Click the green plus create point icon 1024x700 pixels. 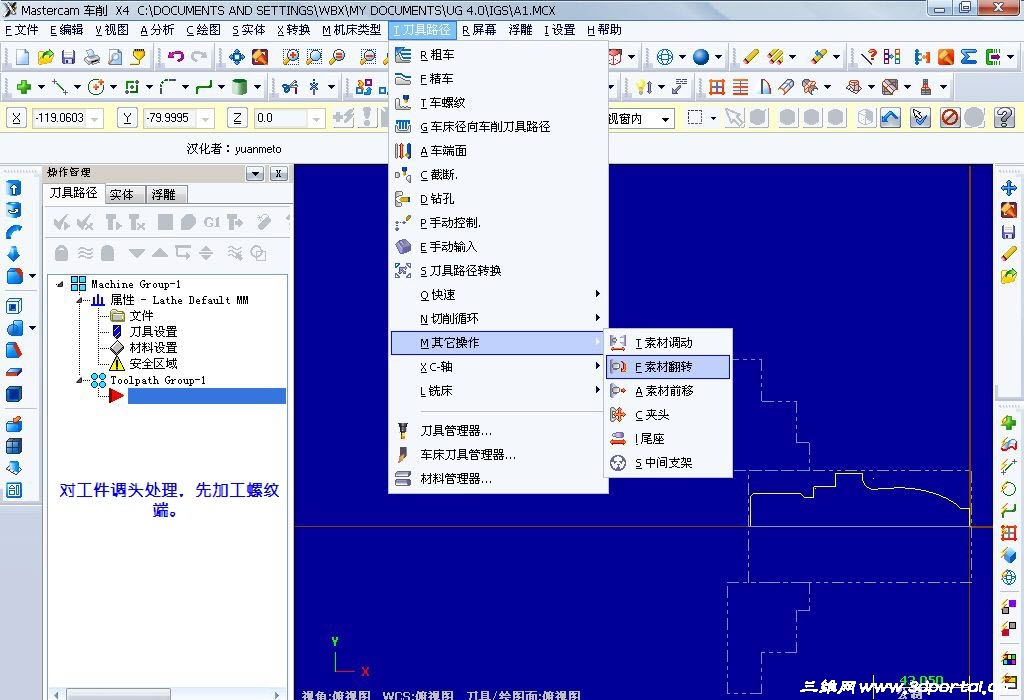pyautogui.click(x=24, y=86)
